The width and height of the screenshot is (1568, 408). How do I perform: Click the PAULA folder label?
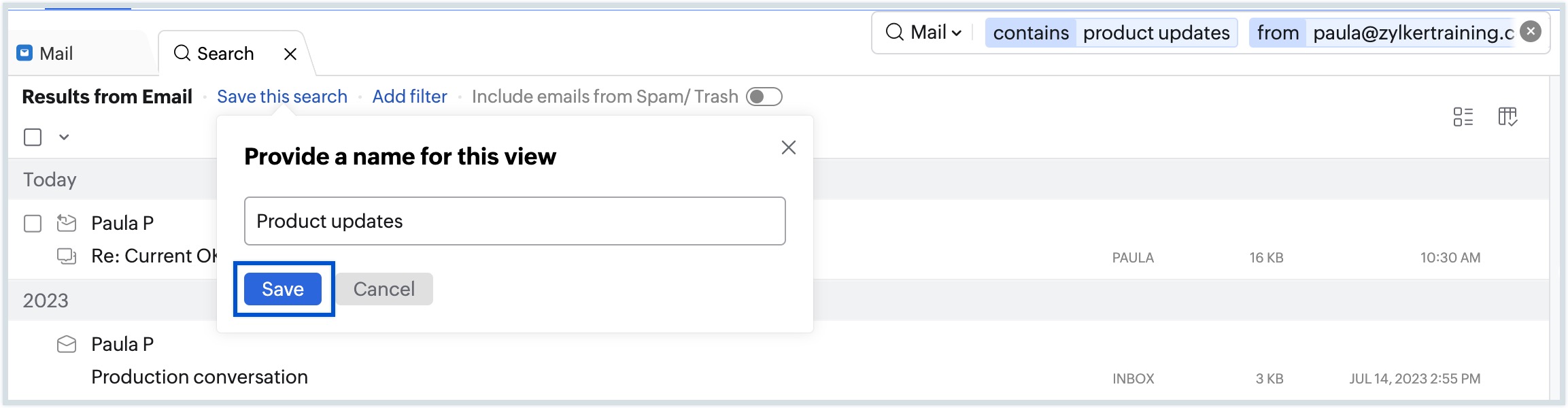click(x=1133, y=258)
